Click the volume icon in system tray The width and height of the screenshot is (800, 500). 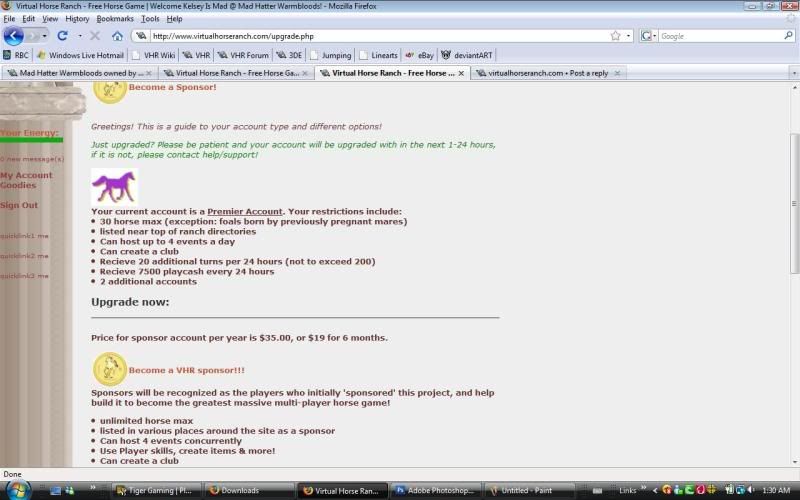[x=751, y=490]
